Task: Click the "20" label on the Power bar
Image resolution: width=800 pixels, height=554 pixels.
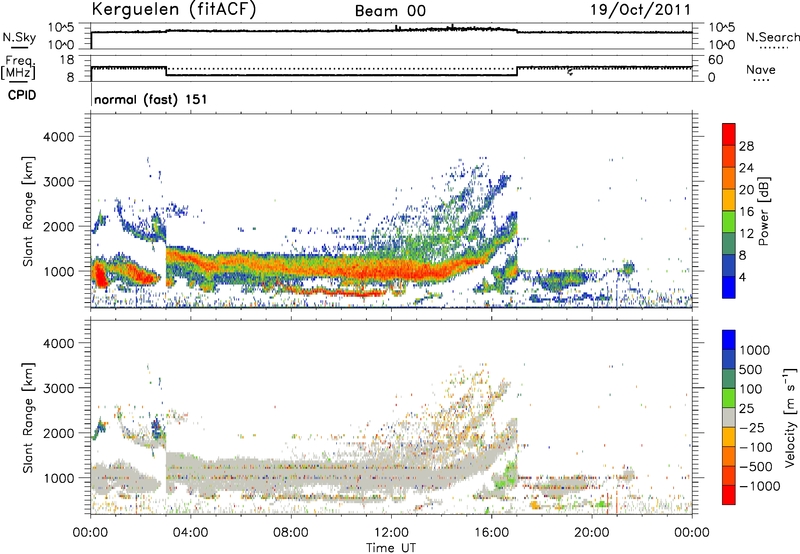Action: tap(746, 190)
